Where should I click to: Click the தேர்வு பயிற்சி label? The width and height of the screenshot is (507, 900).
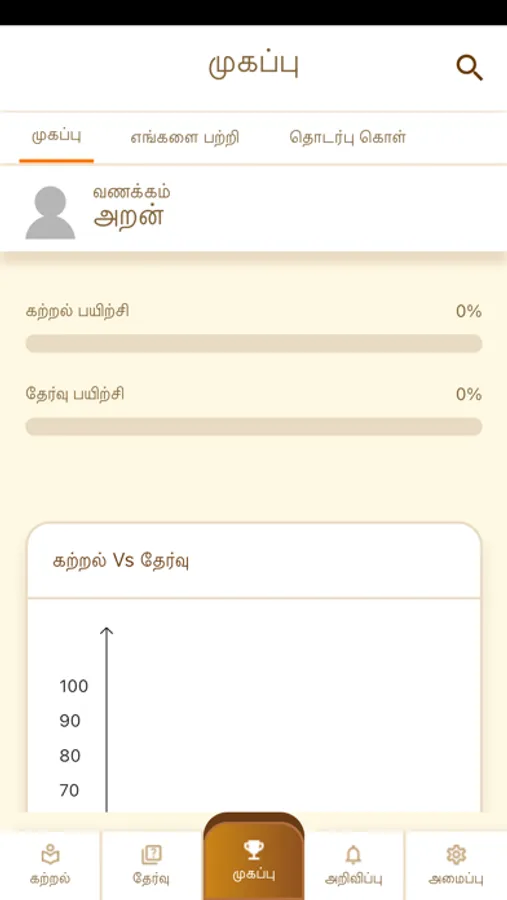(x=75, y=395)
